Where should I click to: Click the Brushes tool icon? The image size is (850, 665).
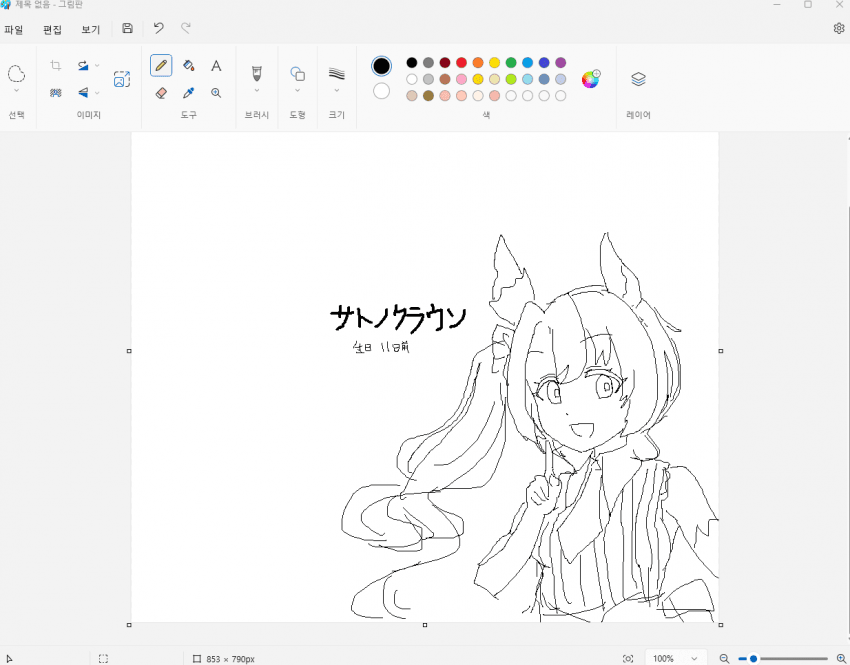pos(256,73)
